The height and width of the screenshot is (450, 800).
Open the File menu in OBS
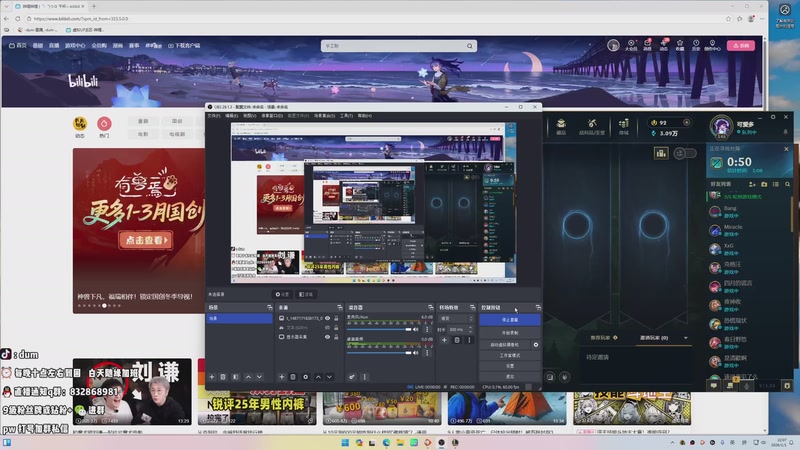click(214, 116)
